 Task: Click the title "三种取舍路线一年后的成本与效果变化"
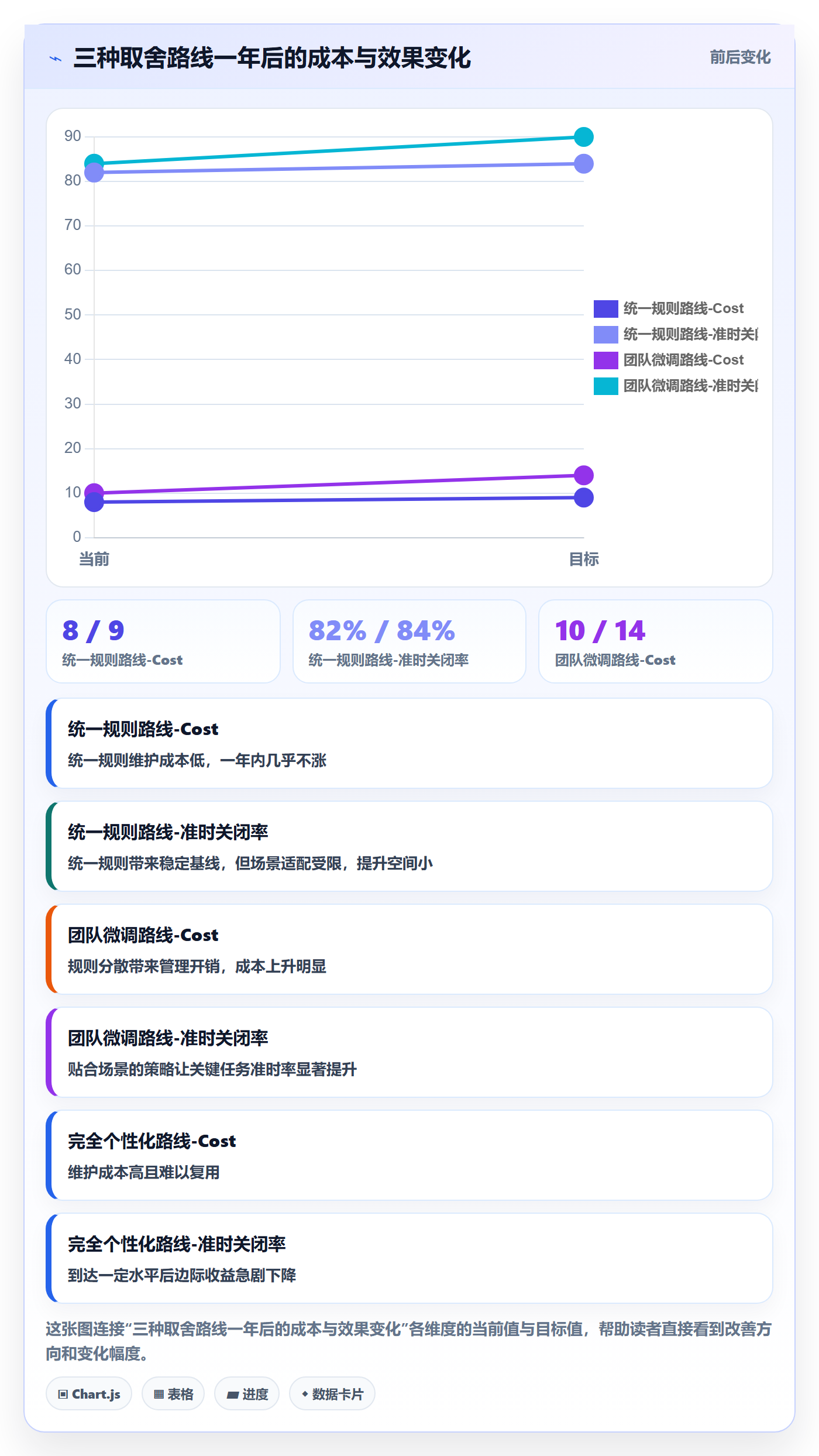(272, 58)
